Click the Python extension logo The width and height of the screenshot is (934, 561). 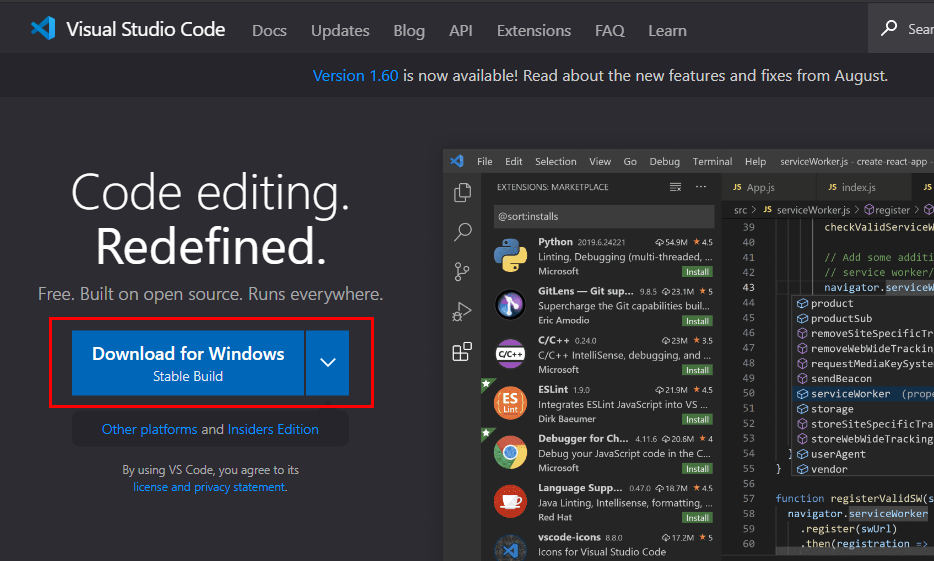(x=510, y=255)
